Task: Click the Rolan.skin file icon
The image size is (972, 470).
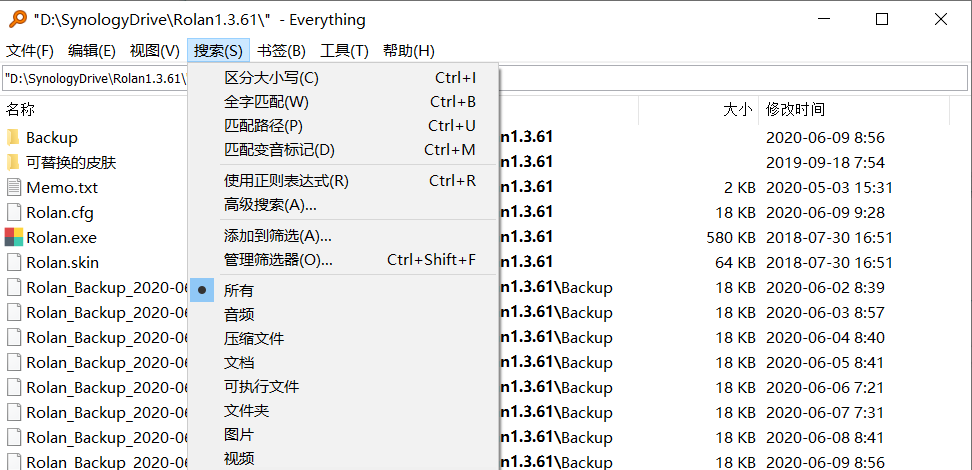Action: [x=14, y=262]
